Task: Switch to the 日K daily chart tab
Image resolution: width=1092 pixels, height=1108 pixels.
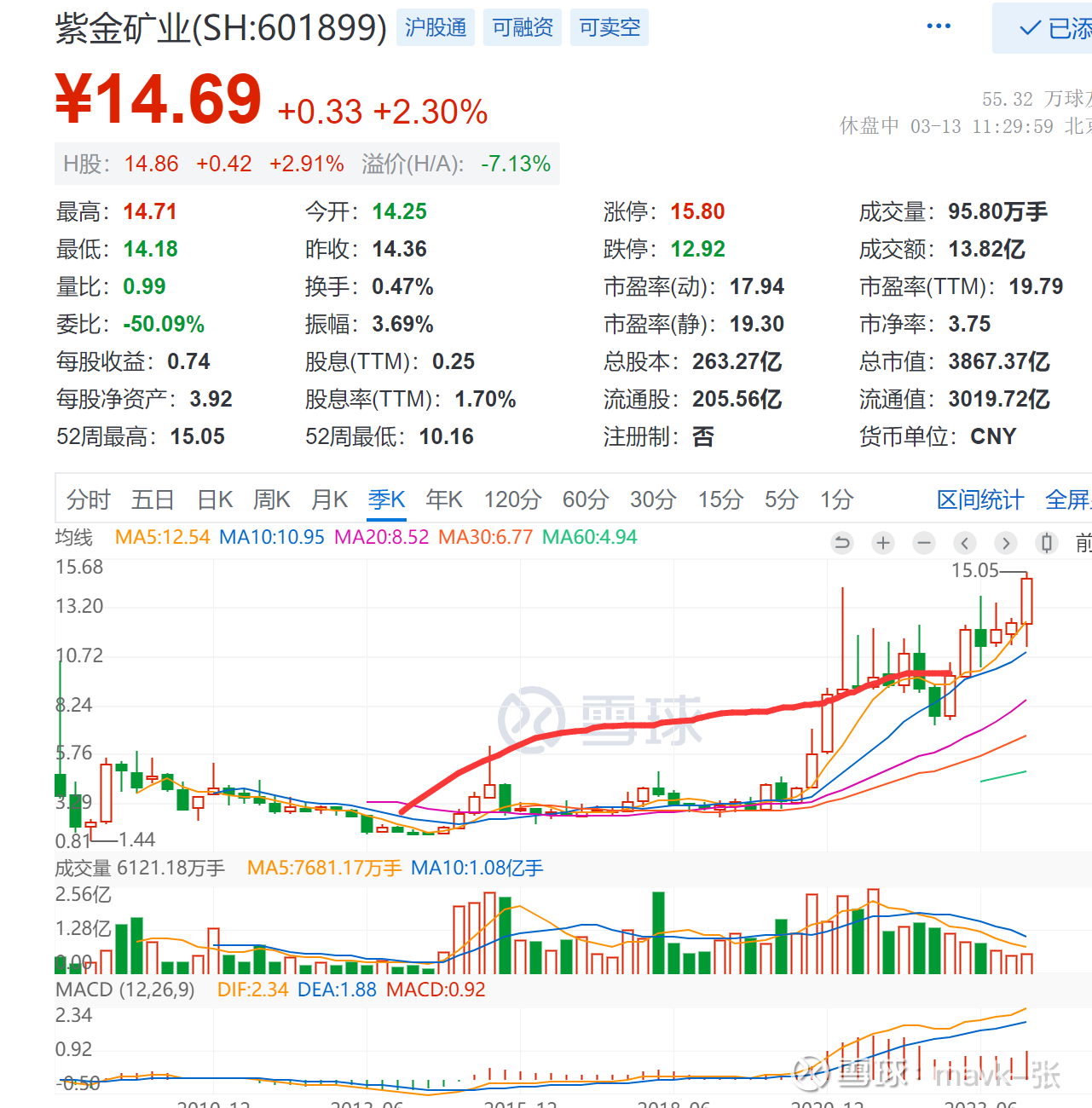Action: click(x=213, y=500)
